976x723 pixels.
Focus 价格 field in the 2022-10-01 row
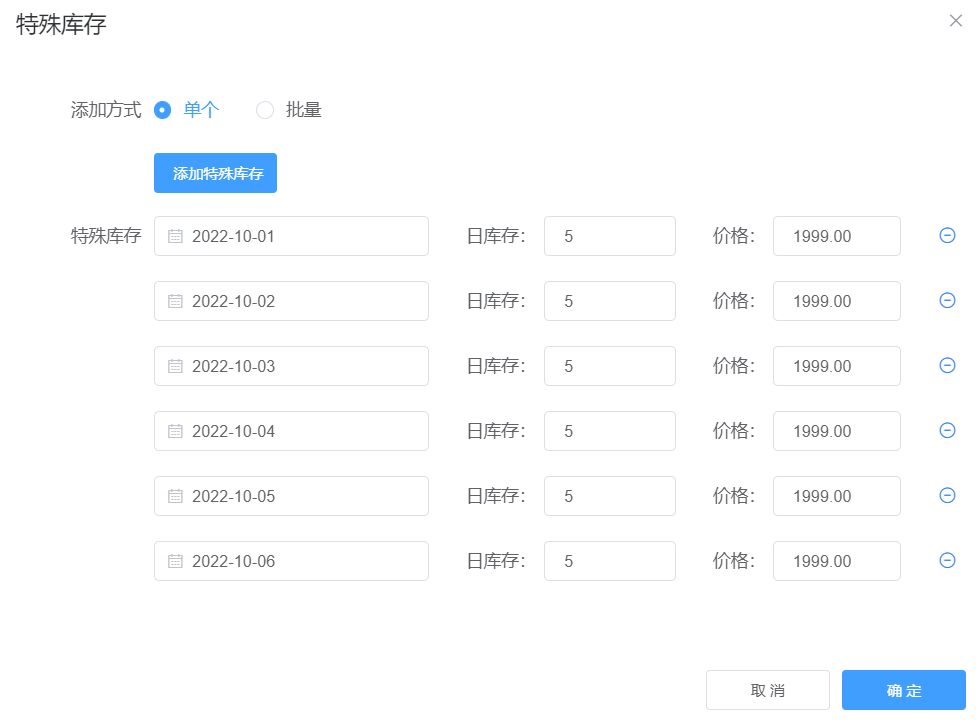(837, 236)
